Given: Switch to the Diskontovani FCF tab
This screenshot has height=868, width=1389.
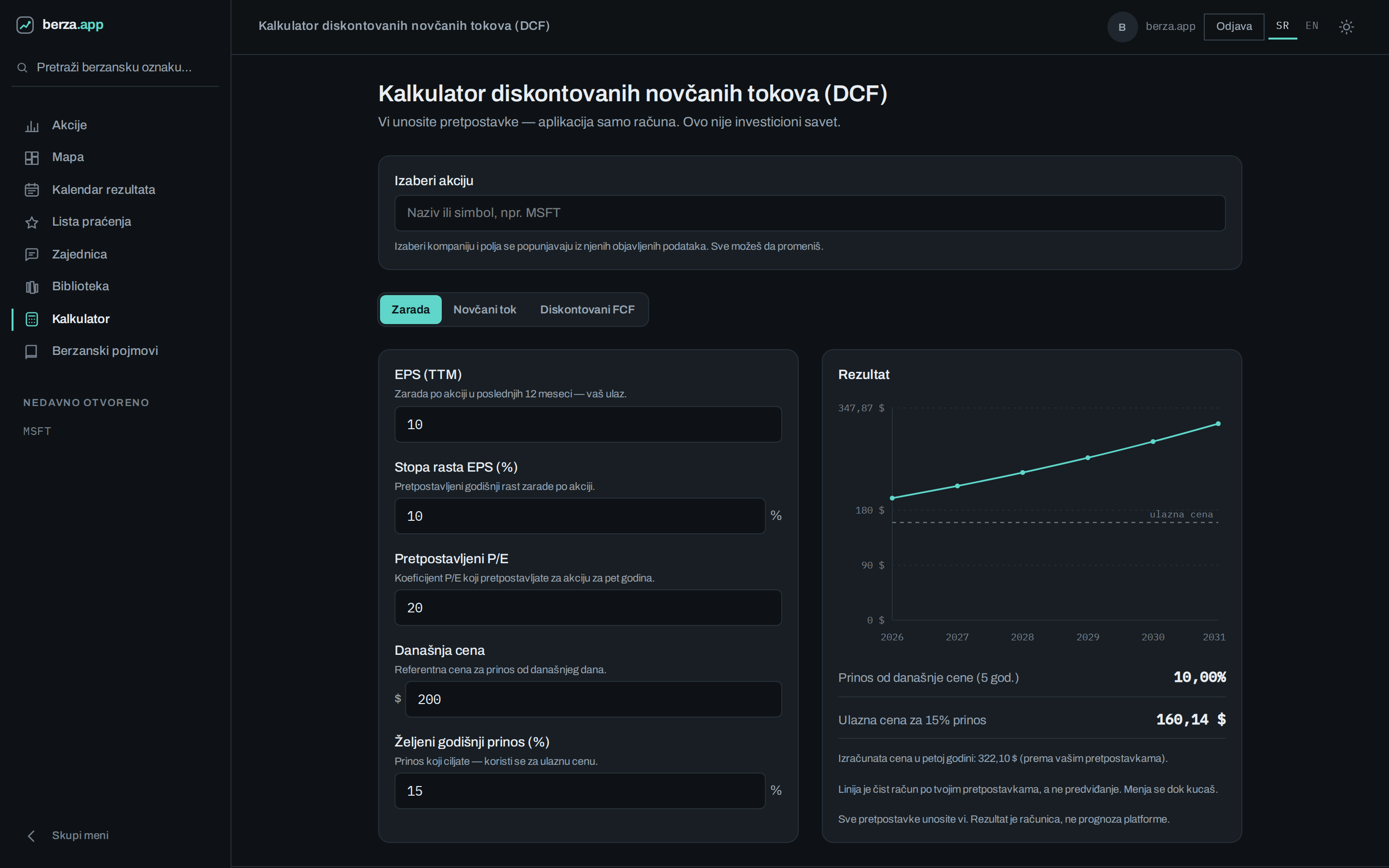Looking at the screenshot, I should coord(587,310).
